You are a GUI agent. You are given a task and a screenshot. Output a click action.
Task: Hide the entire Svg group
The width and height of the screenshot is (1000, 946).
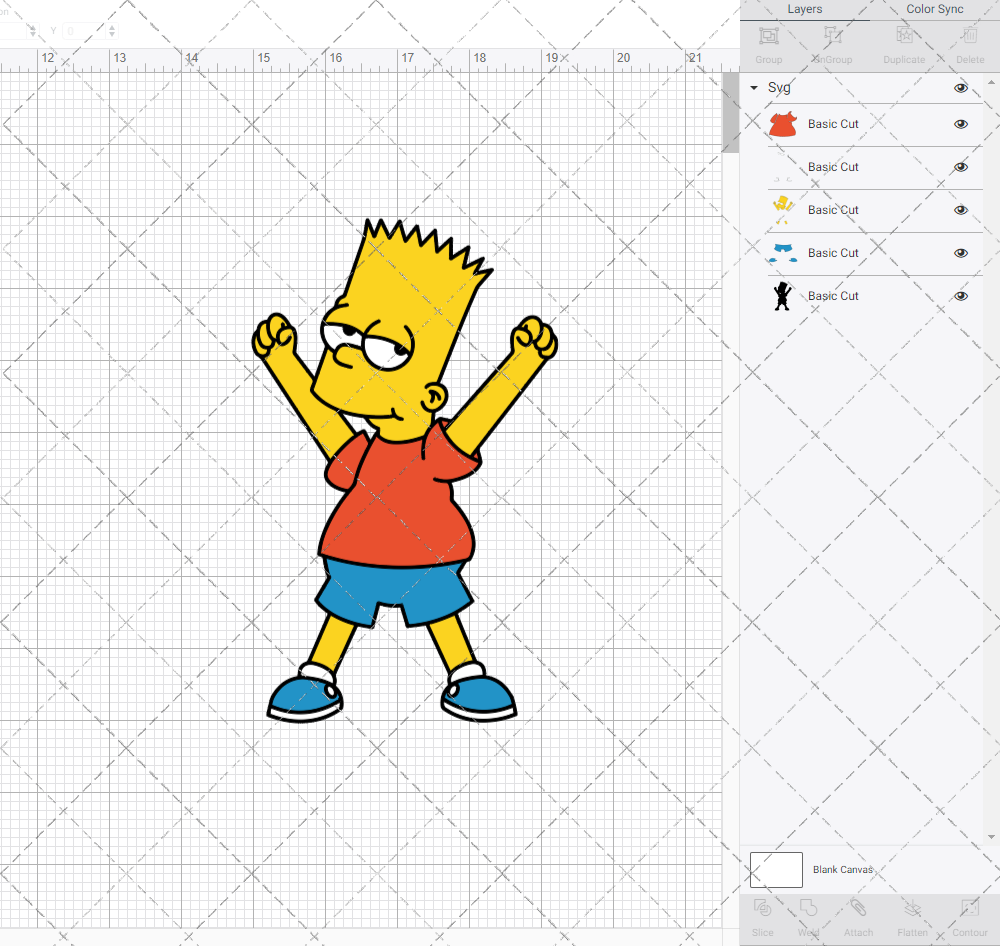[960, 87]
